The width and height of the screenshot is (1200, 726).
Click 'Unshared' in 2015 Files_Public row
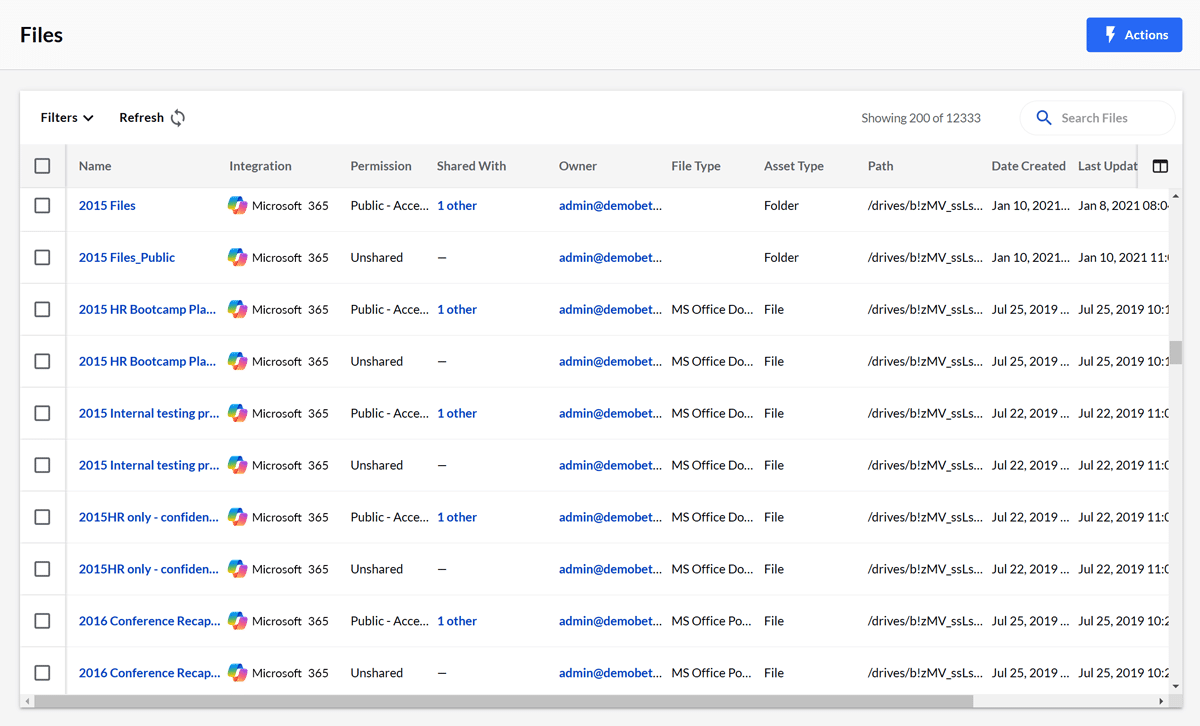click(377, 257)
